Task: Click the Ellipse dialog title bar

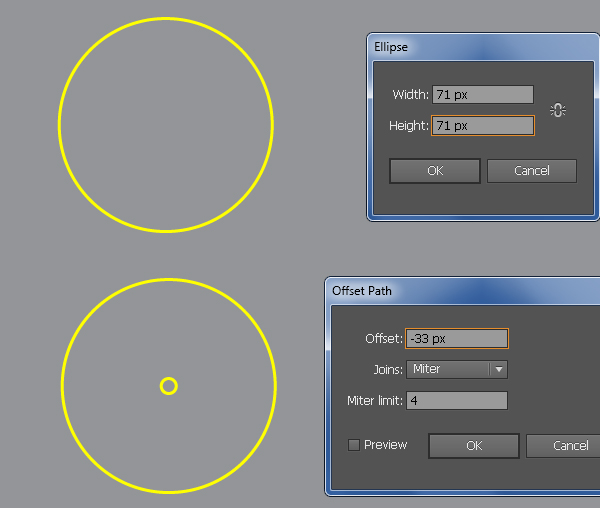Action: 483,47
